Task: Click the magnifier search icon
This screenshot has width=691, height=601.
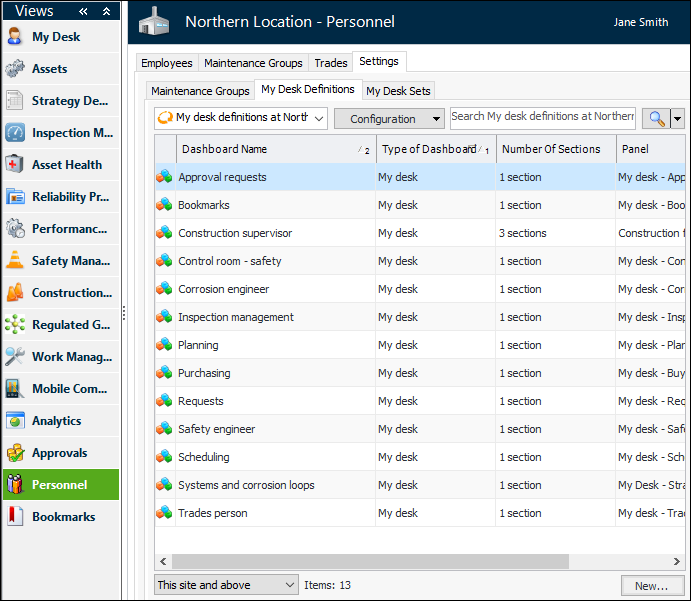Action: tap(655, 118)
